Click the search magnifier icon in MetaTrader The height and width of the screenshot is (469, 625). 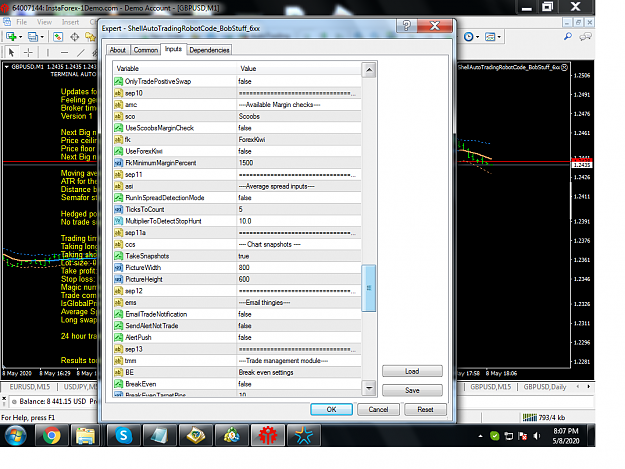click(568, 37)
